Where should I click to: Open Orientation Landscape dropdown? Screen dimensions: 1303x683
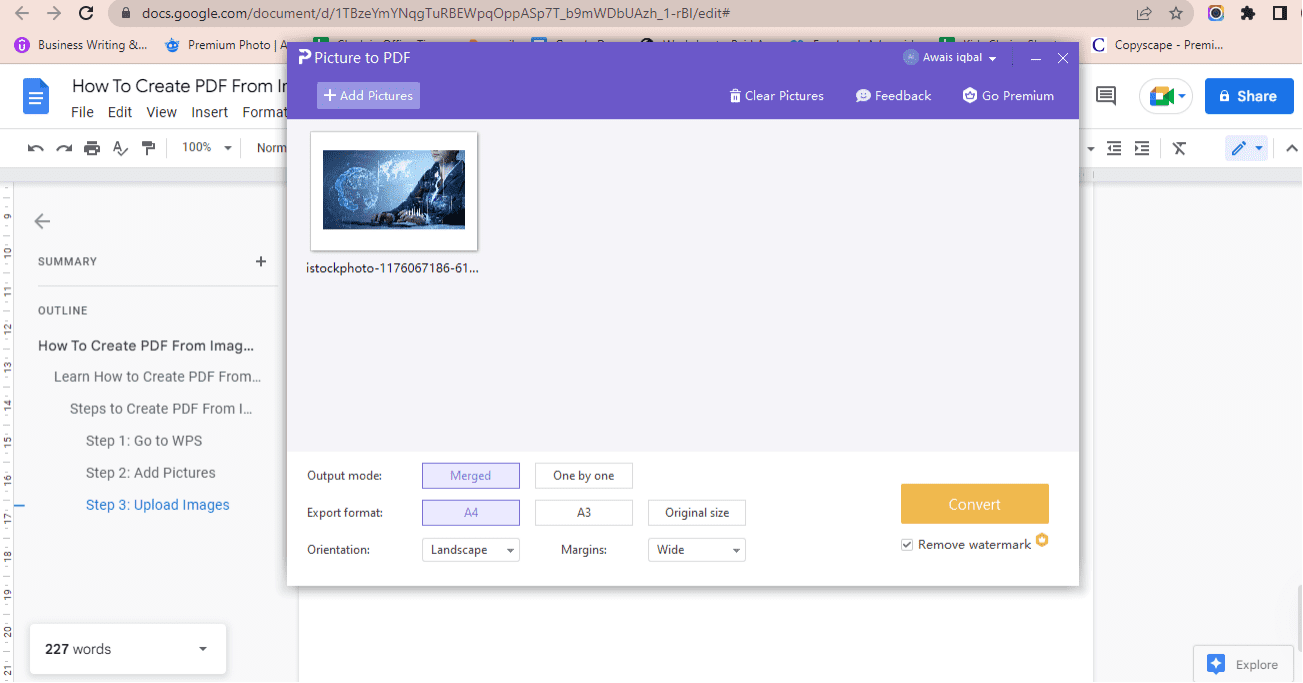tap(470, 550)
